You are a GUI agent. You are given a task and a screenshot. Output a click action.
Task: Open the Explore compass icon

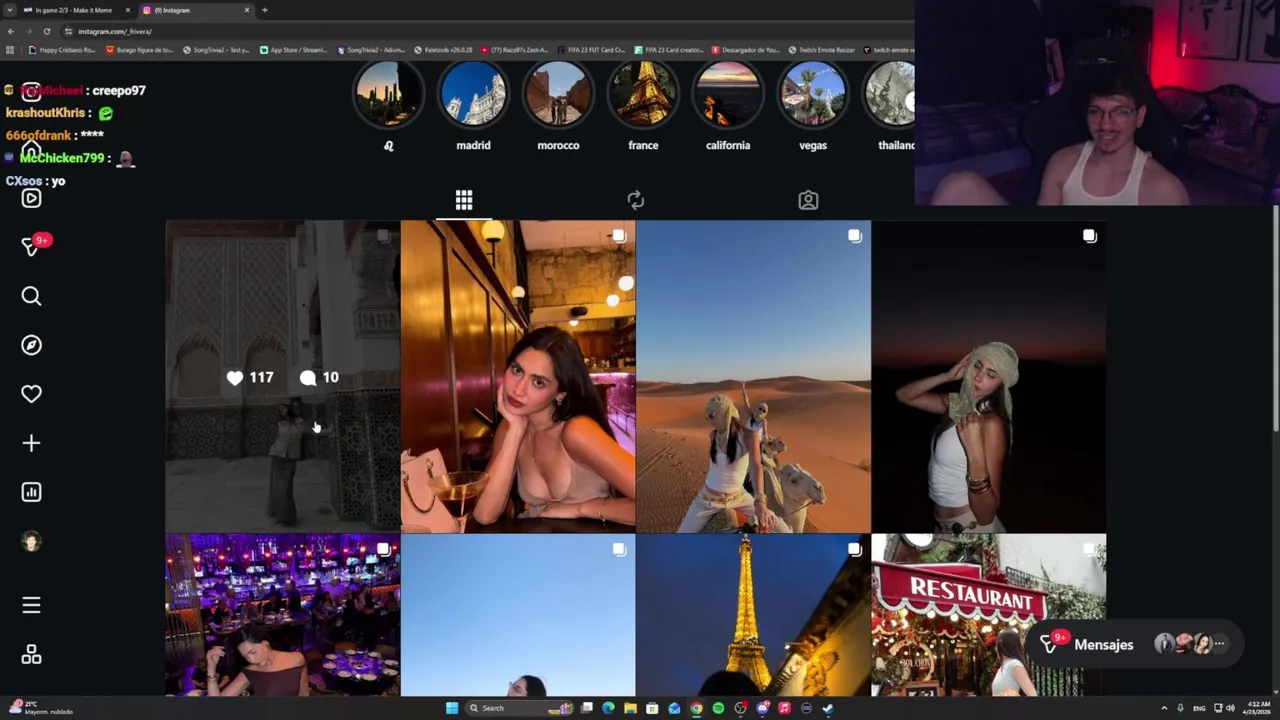coord(31,345)
